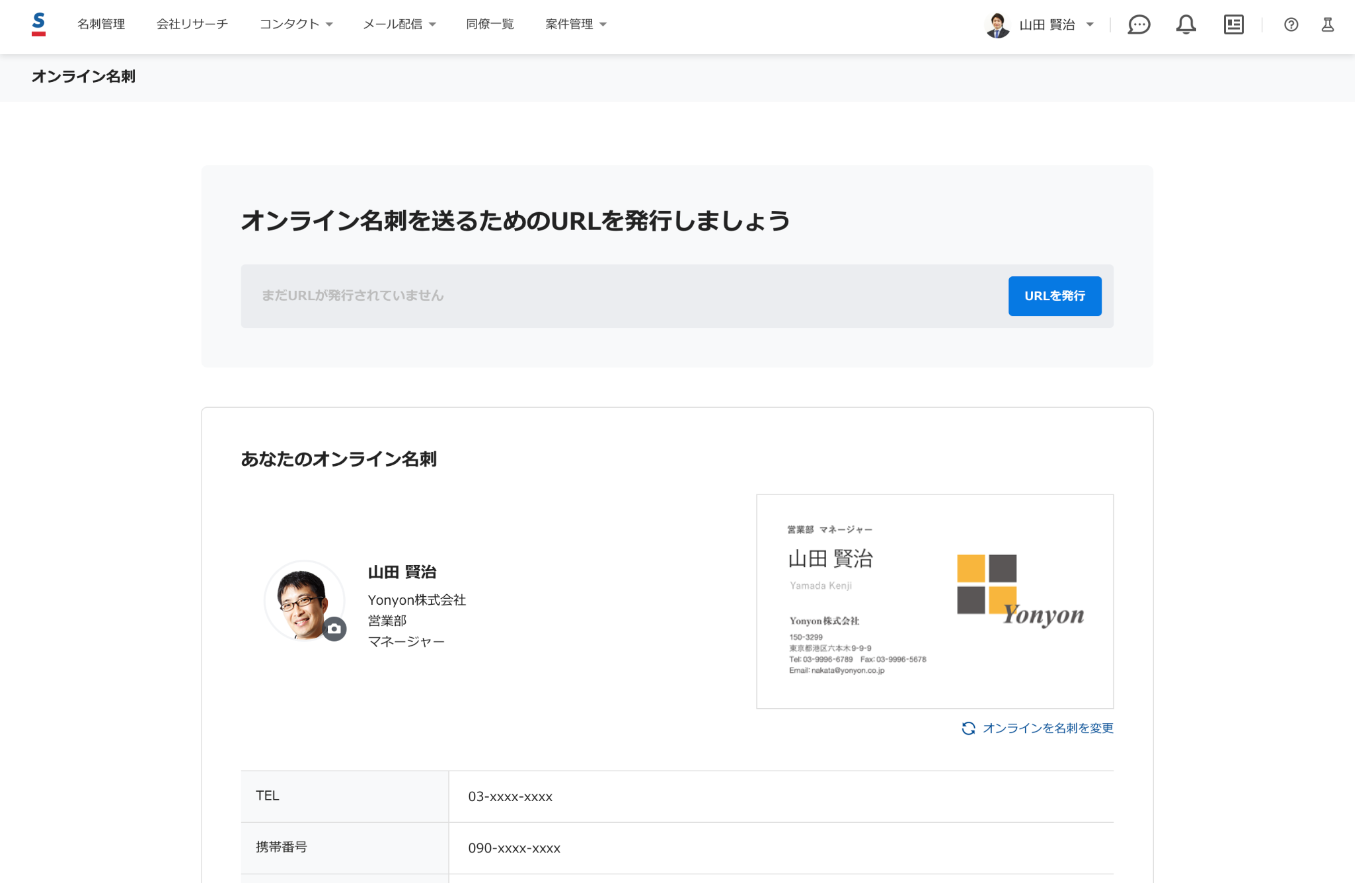
Task: Click マネージャー title text in profile
Action: (406, 642)
